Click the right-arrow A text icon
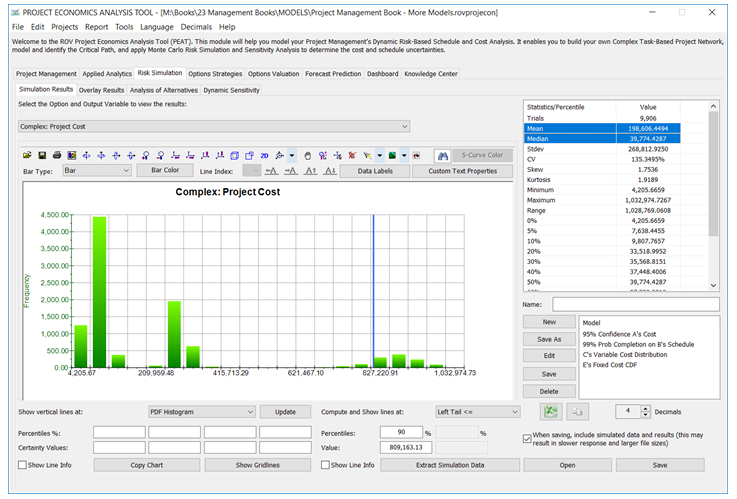The image size is (737, 499). pos(291,171)
